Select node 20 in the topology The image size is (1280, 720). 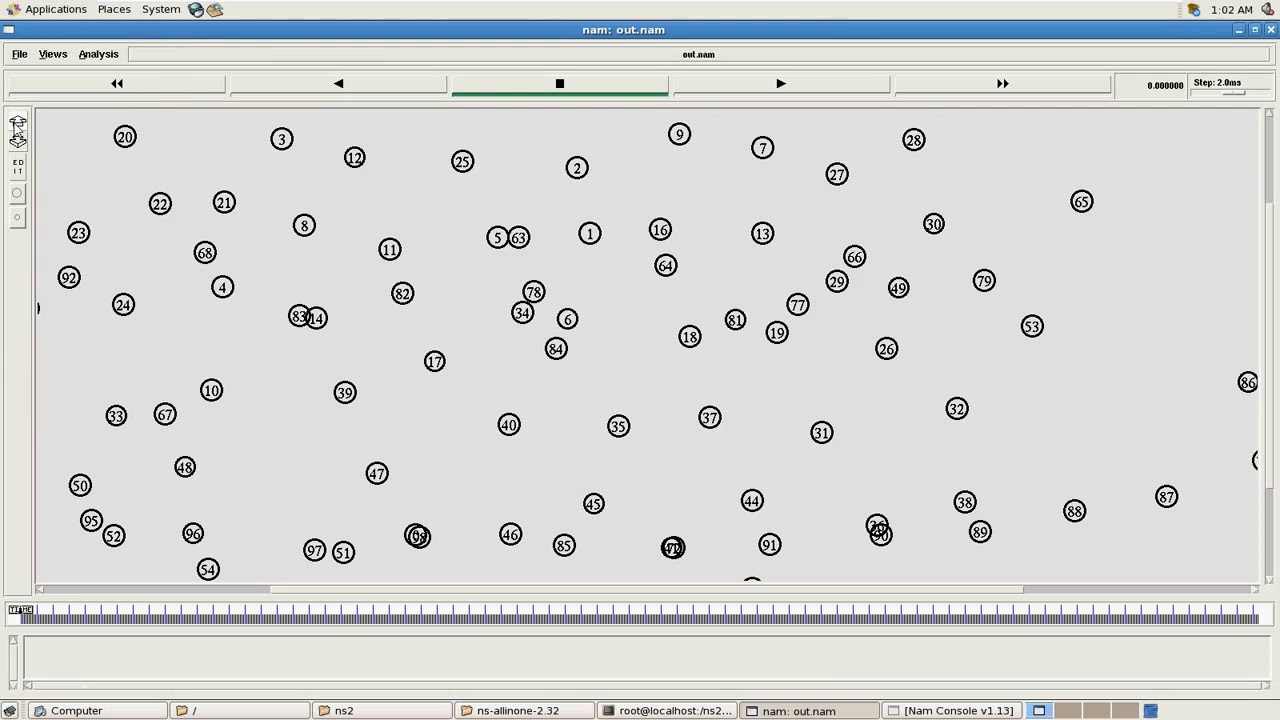pos(124,137)
